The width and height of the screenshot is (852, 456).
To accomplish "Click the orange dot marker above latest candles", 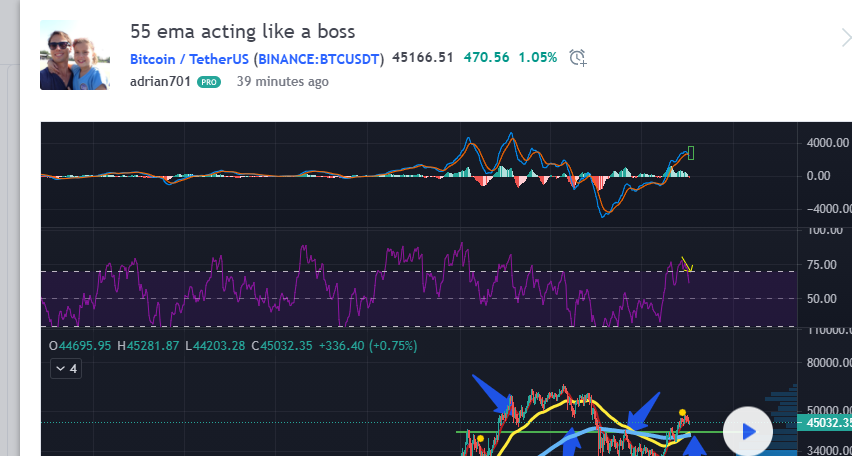I will coord(682,412).
